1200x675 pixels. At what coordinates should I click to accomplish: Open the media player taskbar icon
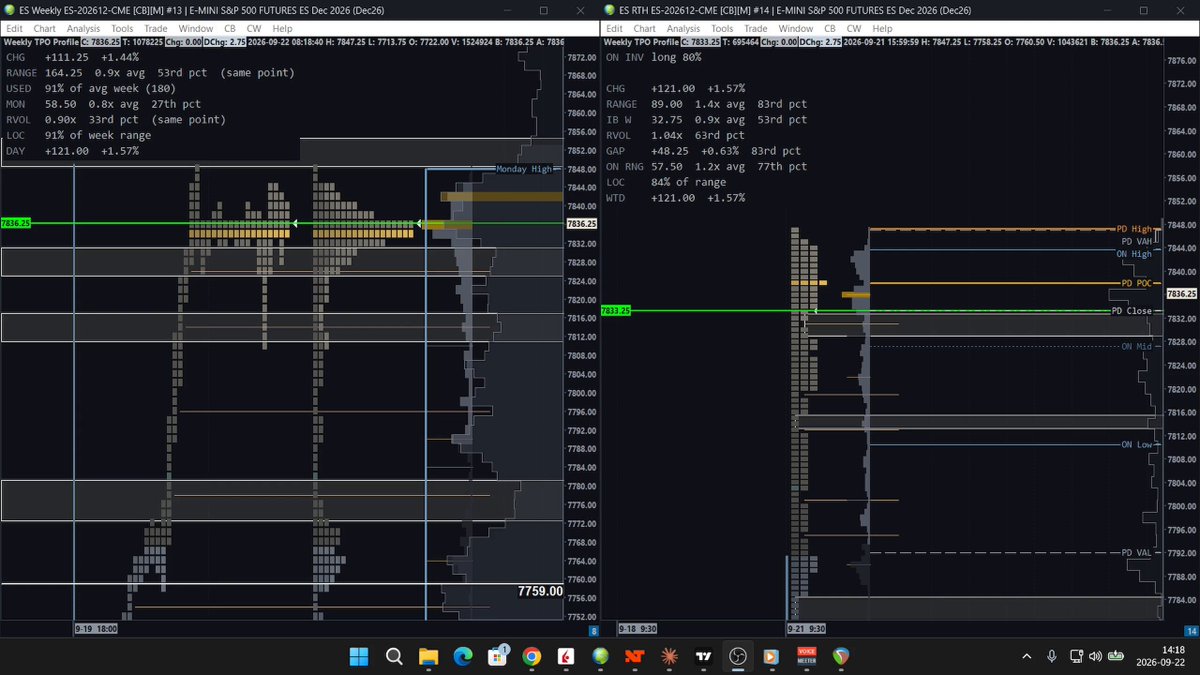pos(771,656)
